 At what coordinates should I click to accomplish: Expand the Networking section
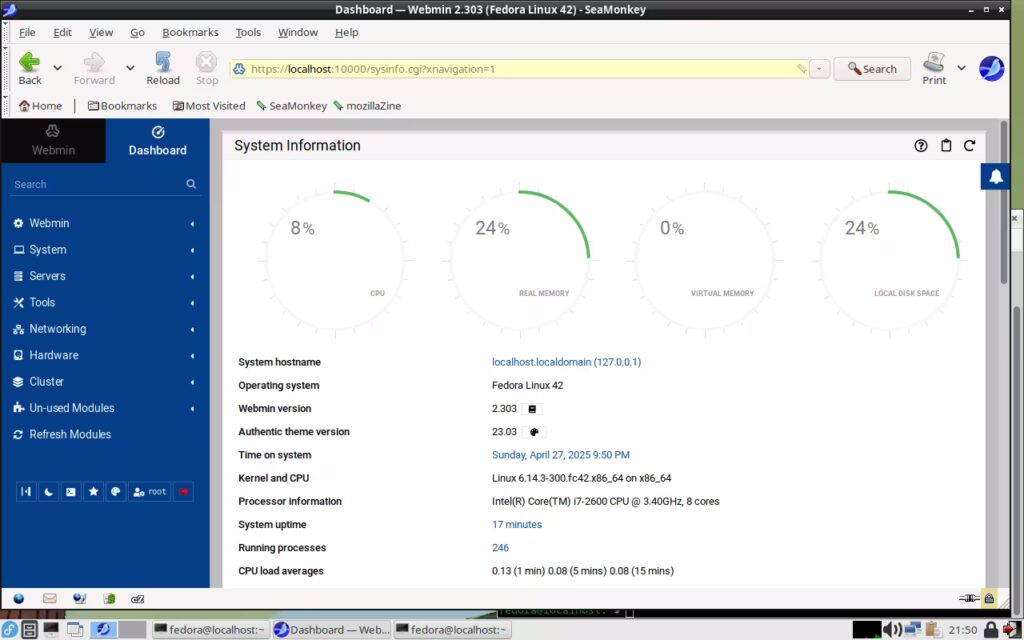(58, 328)
